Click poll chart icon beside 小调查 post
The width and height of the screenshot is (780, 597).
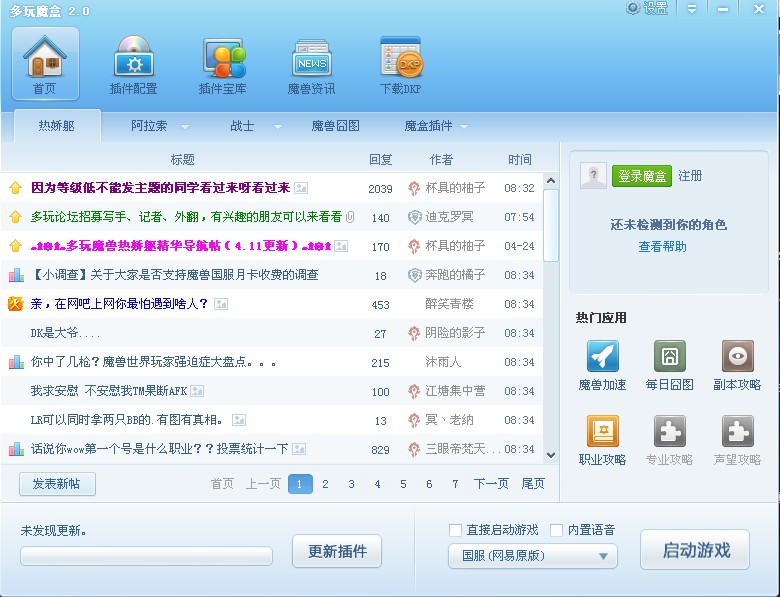pos(16,275)
